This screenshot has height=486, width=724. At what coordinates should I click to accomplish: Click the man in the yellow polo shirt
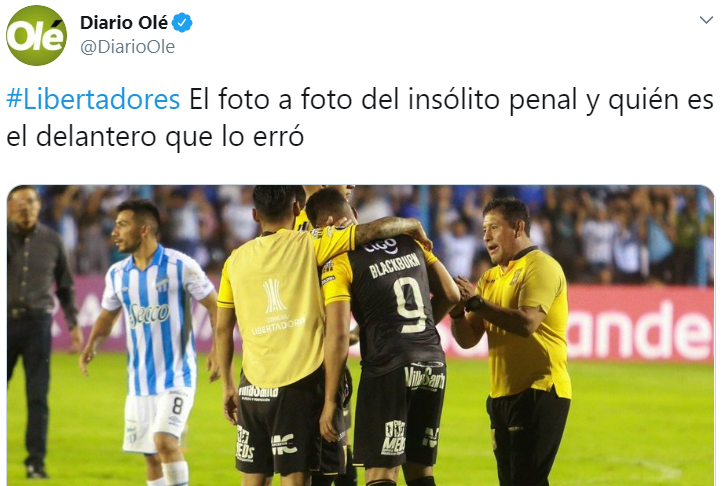pos(518,342)
